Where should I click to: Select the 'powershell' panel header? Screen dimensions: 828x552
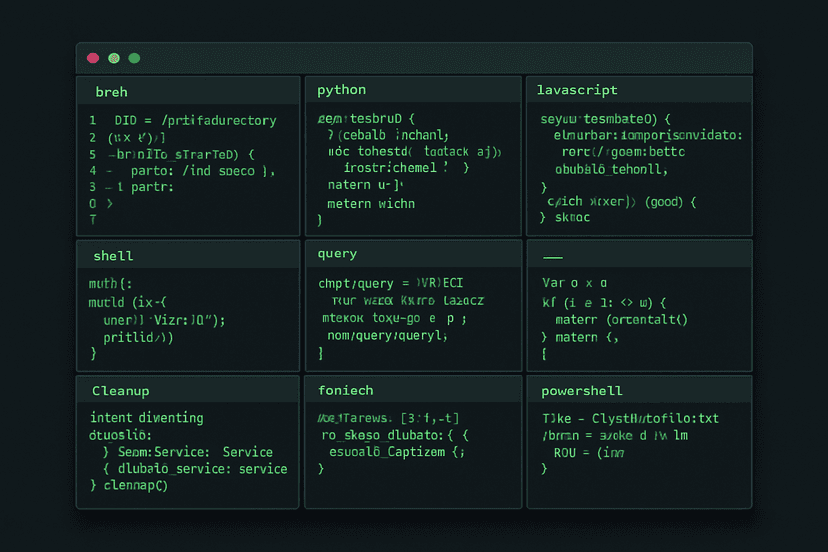point(581,390)
